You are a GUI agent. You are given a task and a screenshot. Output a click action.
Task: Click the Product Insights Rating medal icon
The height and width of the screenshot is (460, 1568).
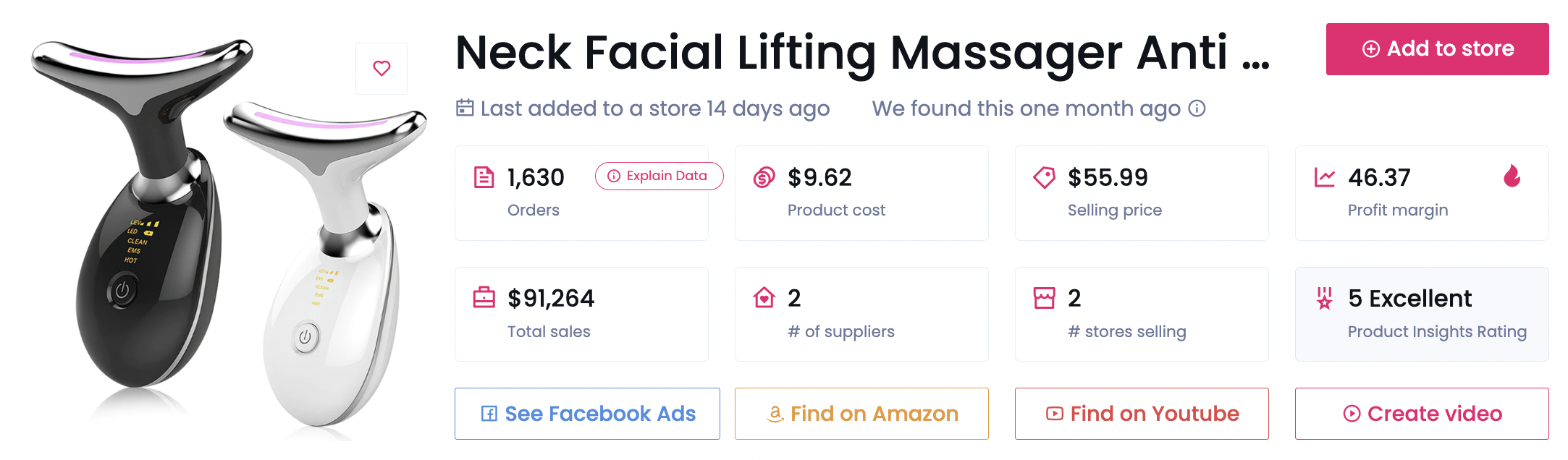(1324, 297)
